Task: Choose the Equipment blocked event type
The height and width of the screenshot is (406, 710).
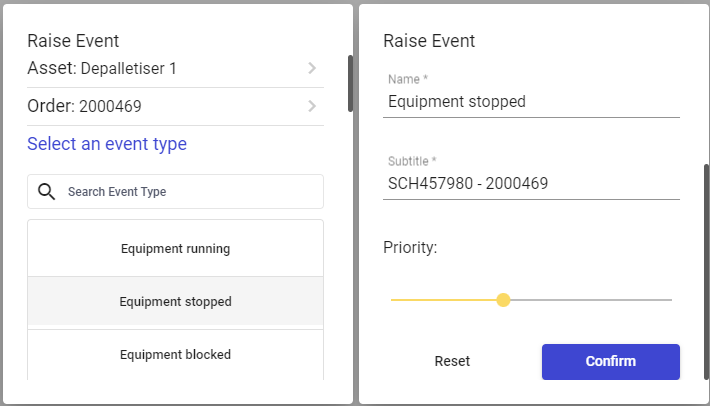Action: point(175,354)
